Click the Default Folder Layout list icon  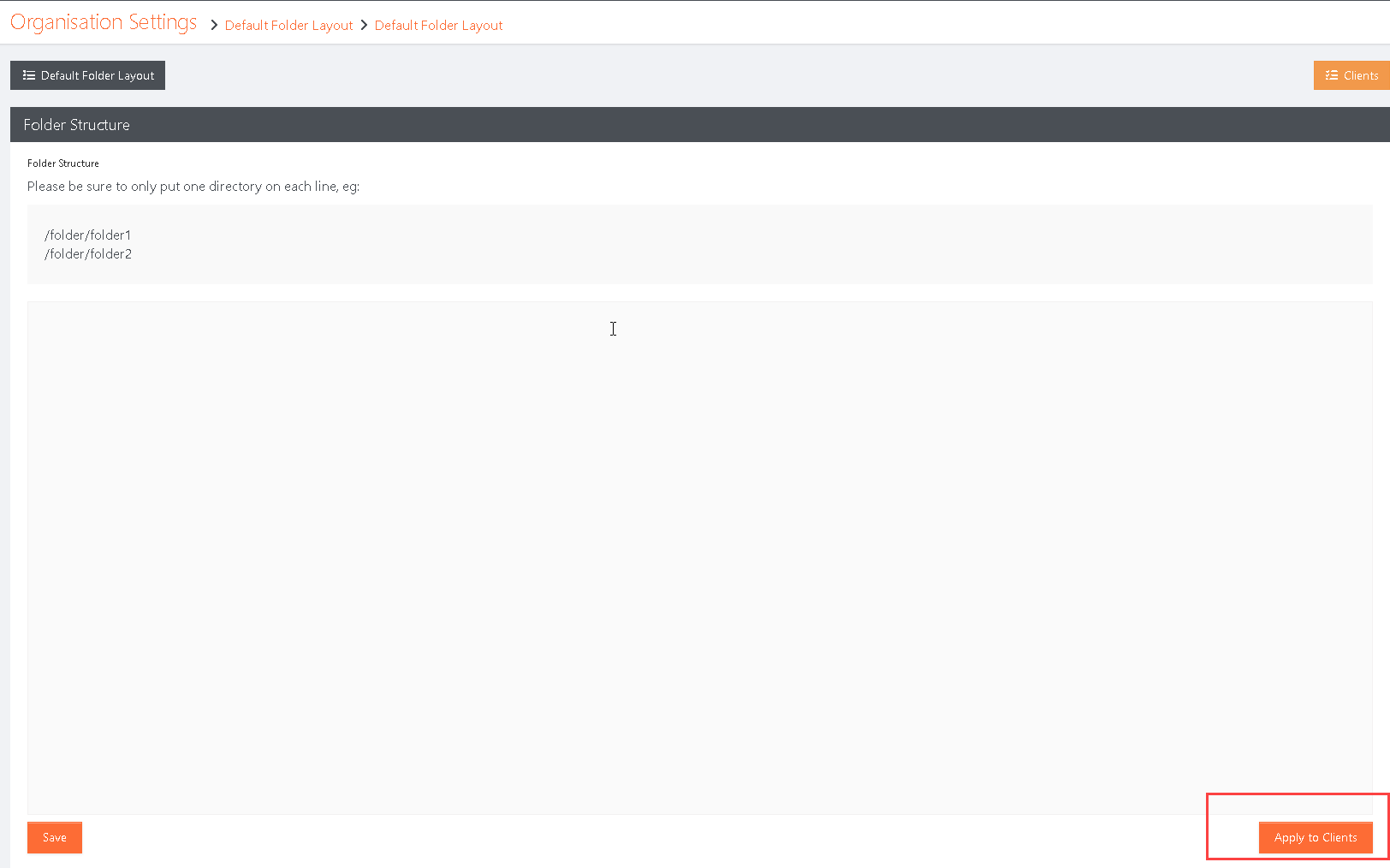coord(29,75)
